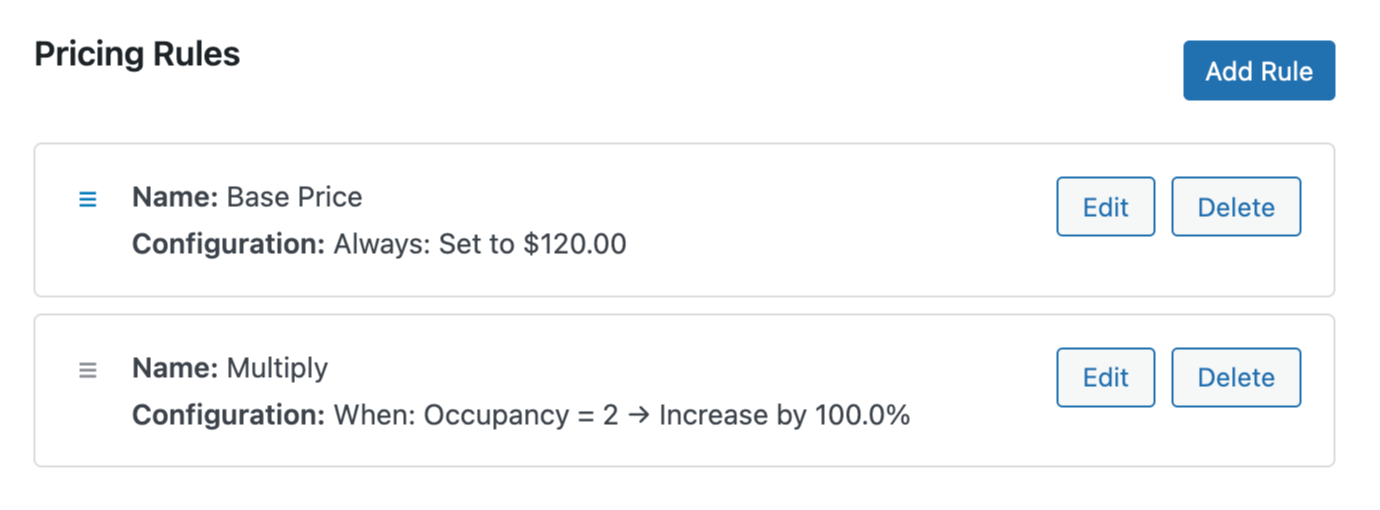Click the Configuration label in Multiply row
The width and height of the screenshot is (1380, 510).
click(228, 415)
